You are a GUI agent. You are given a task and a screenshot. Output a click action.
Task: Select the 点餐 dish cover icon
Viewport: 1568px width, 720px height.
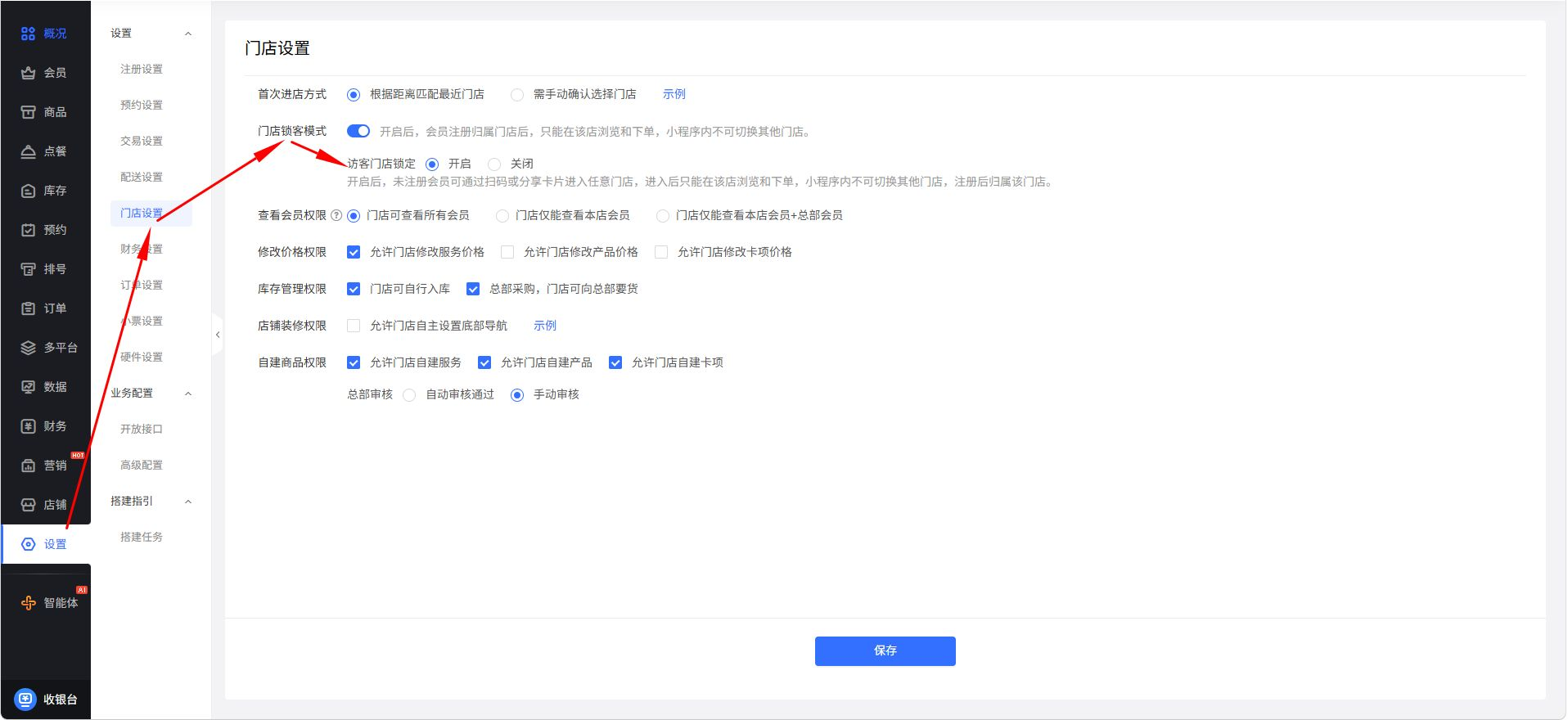(28, 151)
